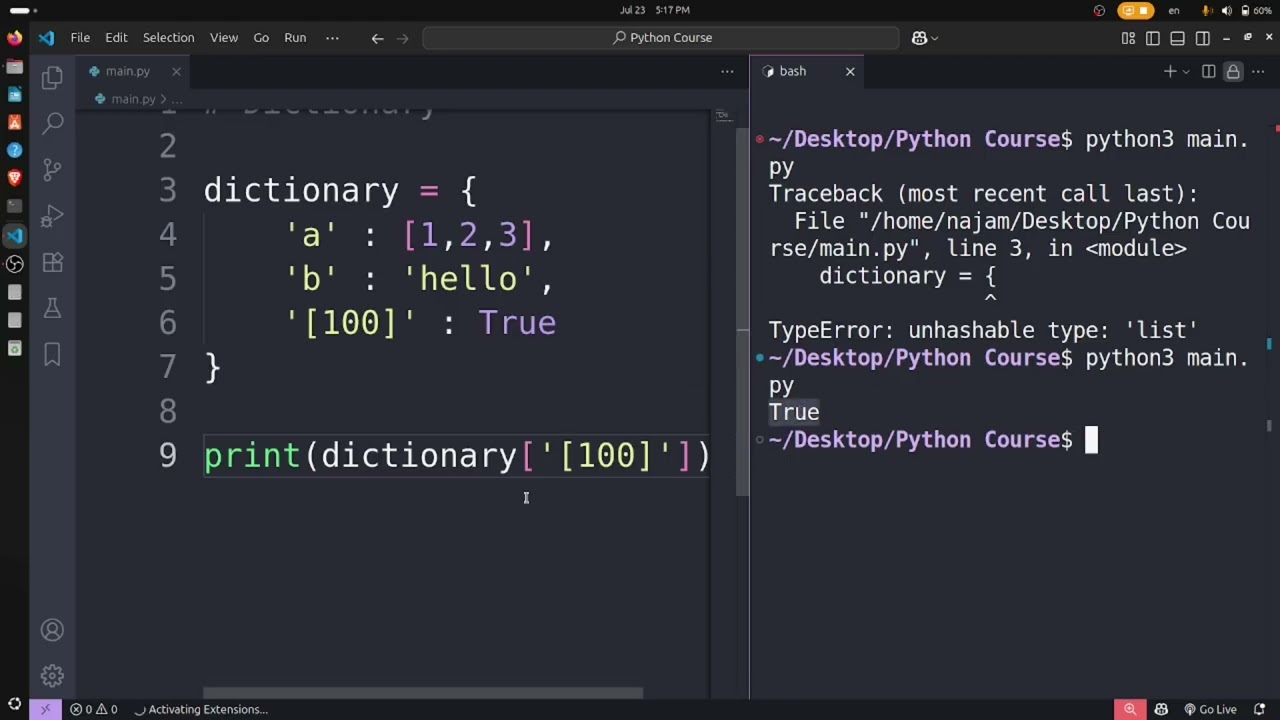Screen dimensions: 1280x720
Task: Toggle the bottom panel layout button
Action: click(1177, 38)
